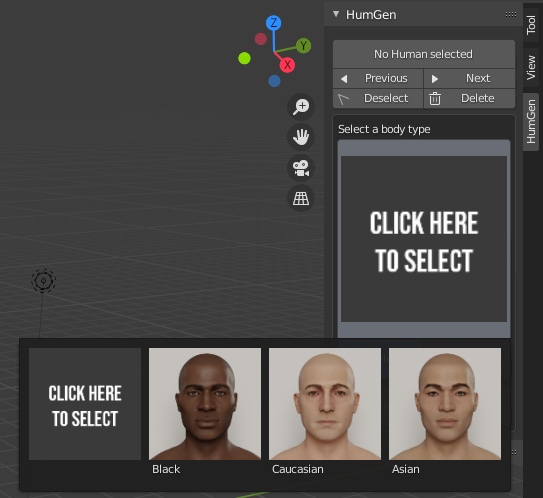
Task: Toggle the perspective/orthographic grid icon
Action: point(301,198)
